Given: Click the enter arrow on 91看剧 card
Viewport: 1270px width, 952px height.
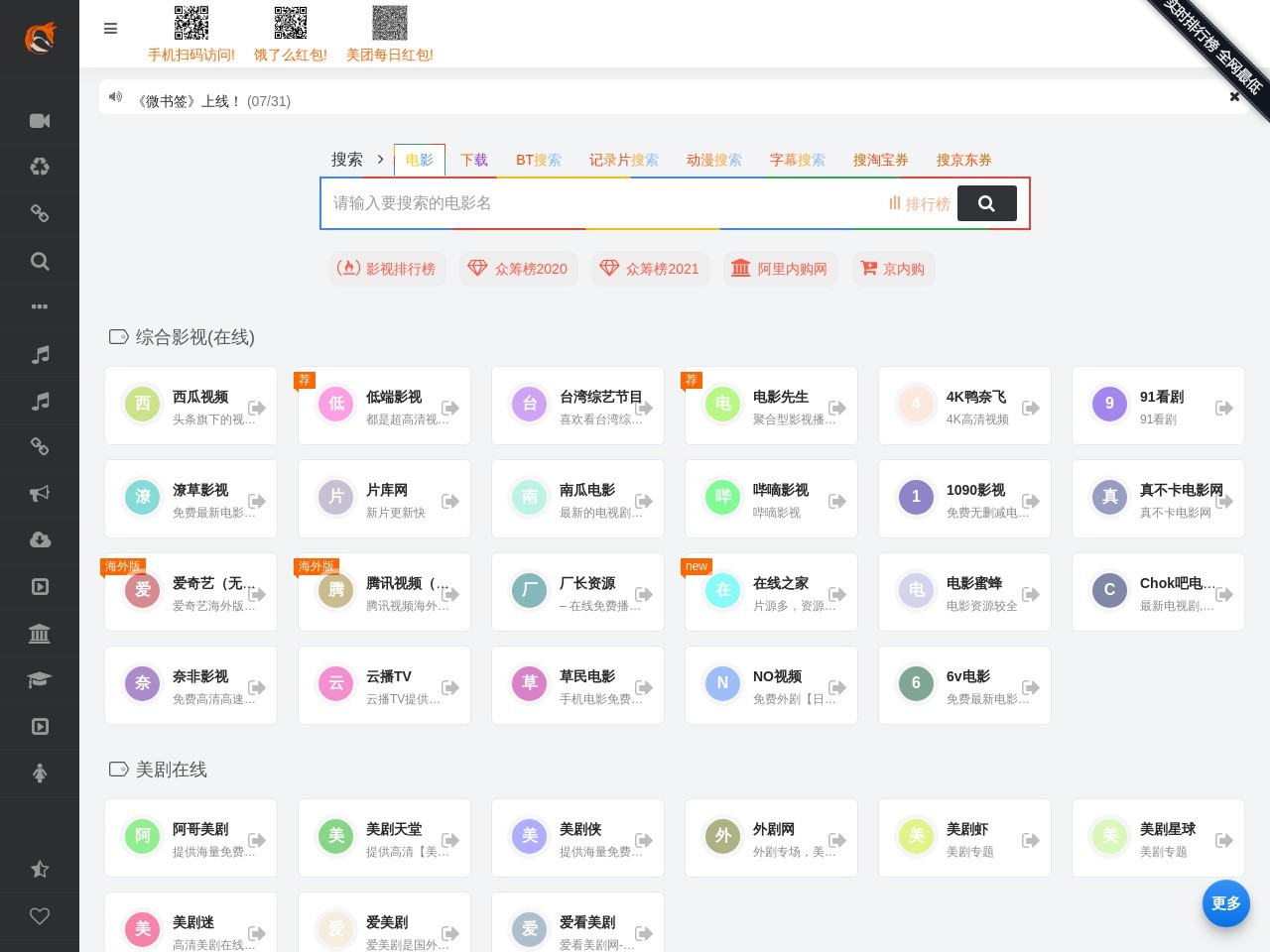Looking at the screenshot, I should [x=1224, y=408].
